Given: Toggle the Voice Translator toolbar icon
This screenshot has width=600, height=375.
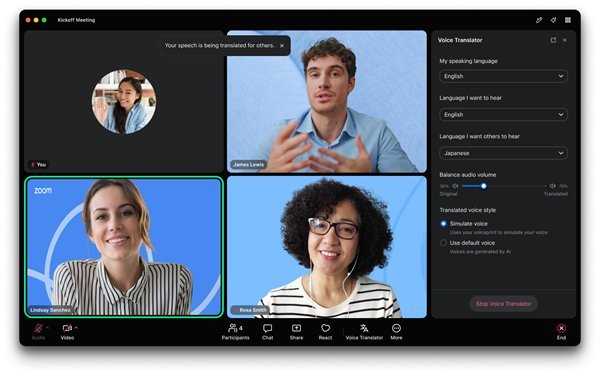Looking at the screenshot, I should (x=364, y=331).
